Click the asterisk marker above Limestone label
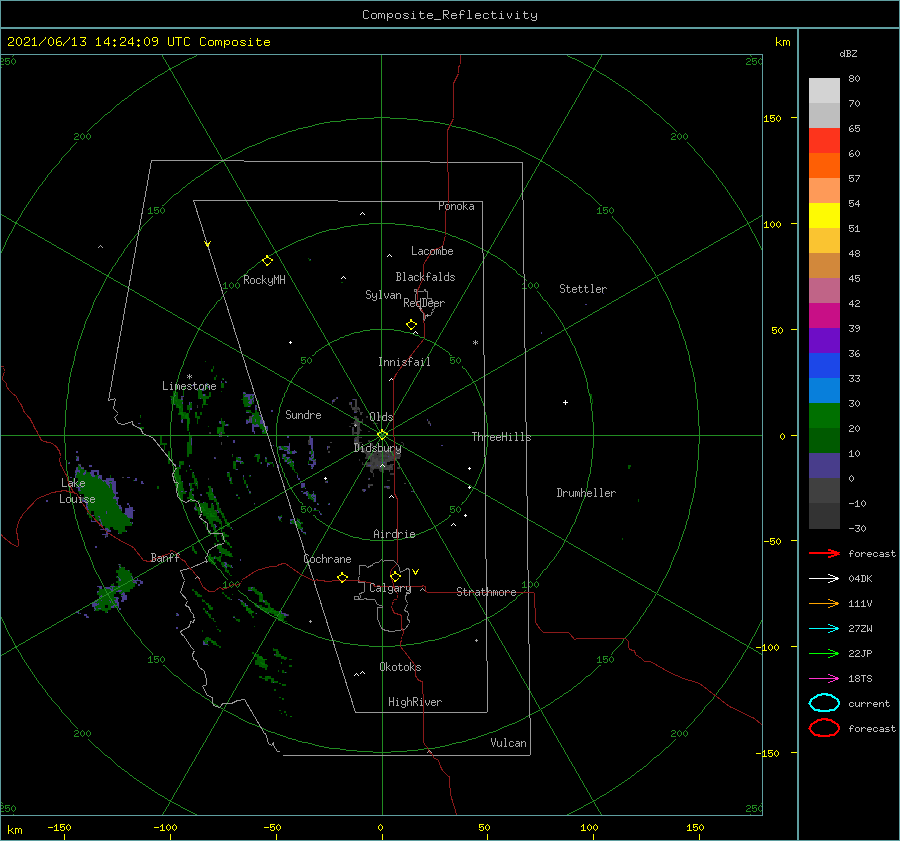The image size is (900, 841). 189,377
